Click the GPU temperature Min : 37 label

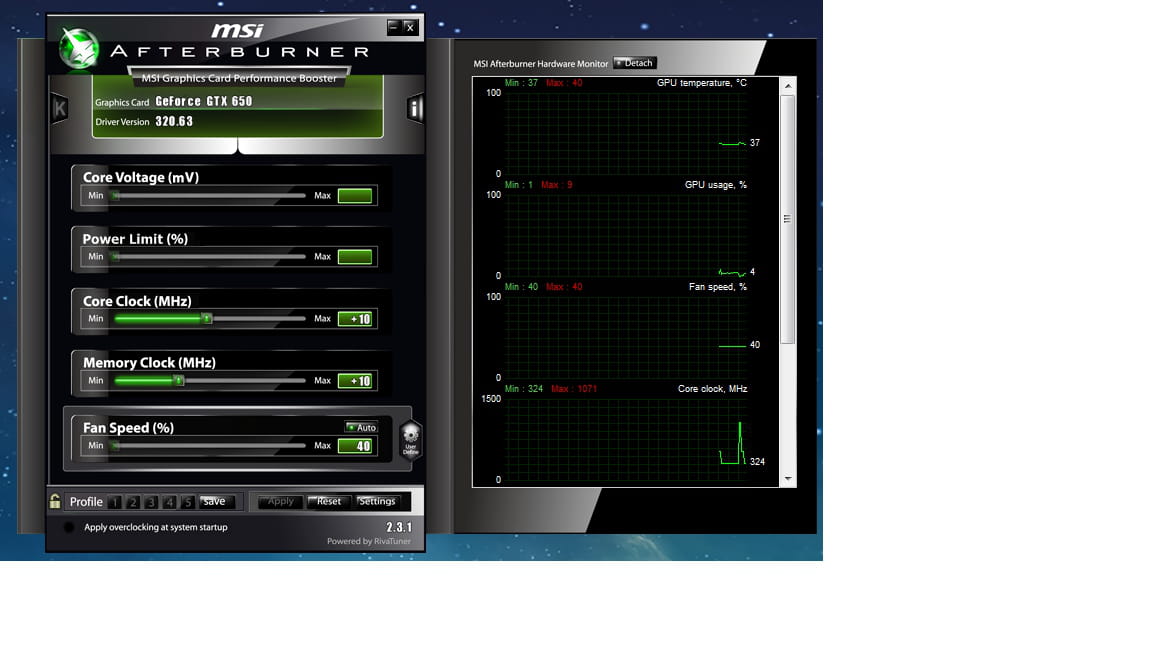(522, 83)
